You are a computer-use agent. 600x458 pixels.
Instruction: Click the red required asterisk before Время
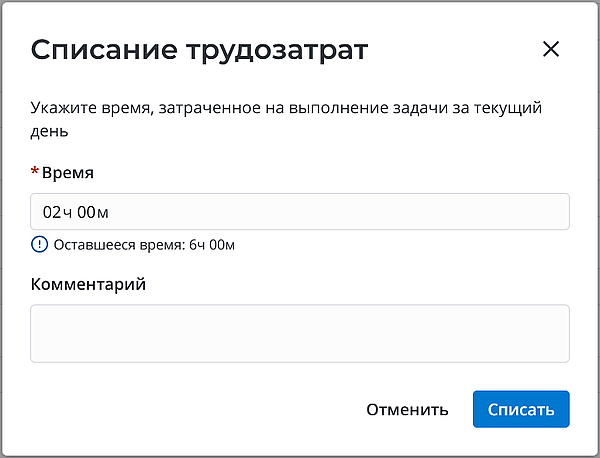(x=35, y=172)
